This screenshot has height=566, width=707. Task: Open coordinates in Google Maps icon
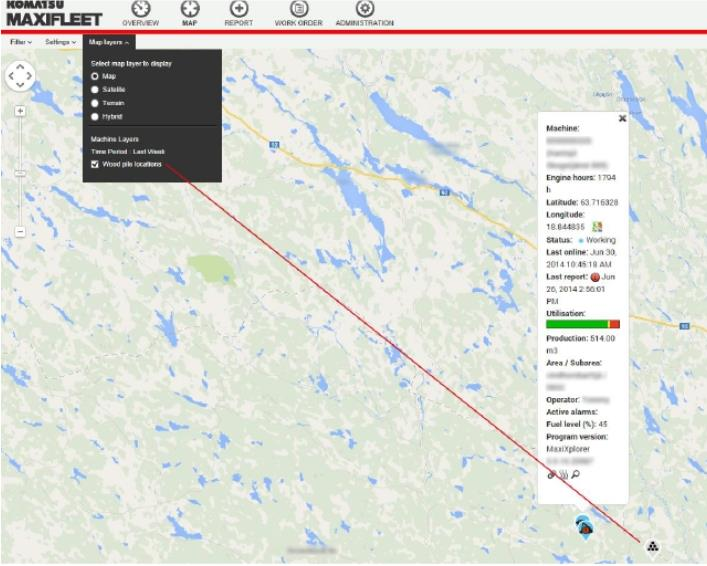point(597,227)
